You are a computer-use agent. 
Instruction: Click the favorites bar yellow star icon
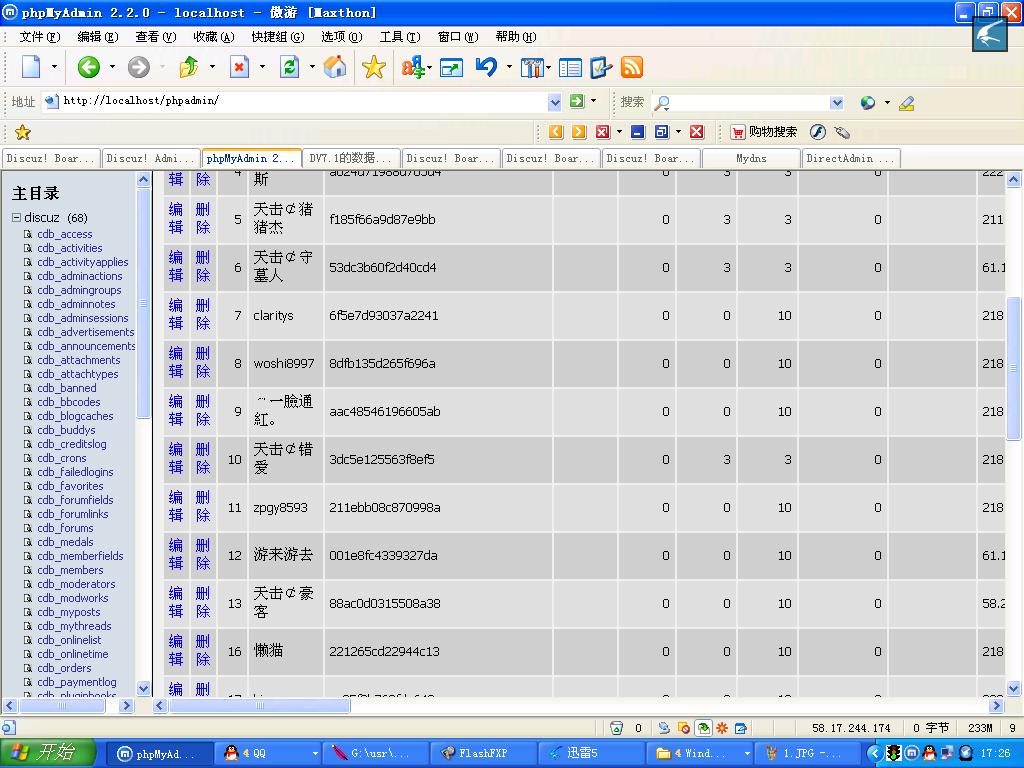(x=23, y=133)
